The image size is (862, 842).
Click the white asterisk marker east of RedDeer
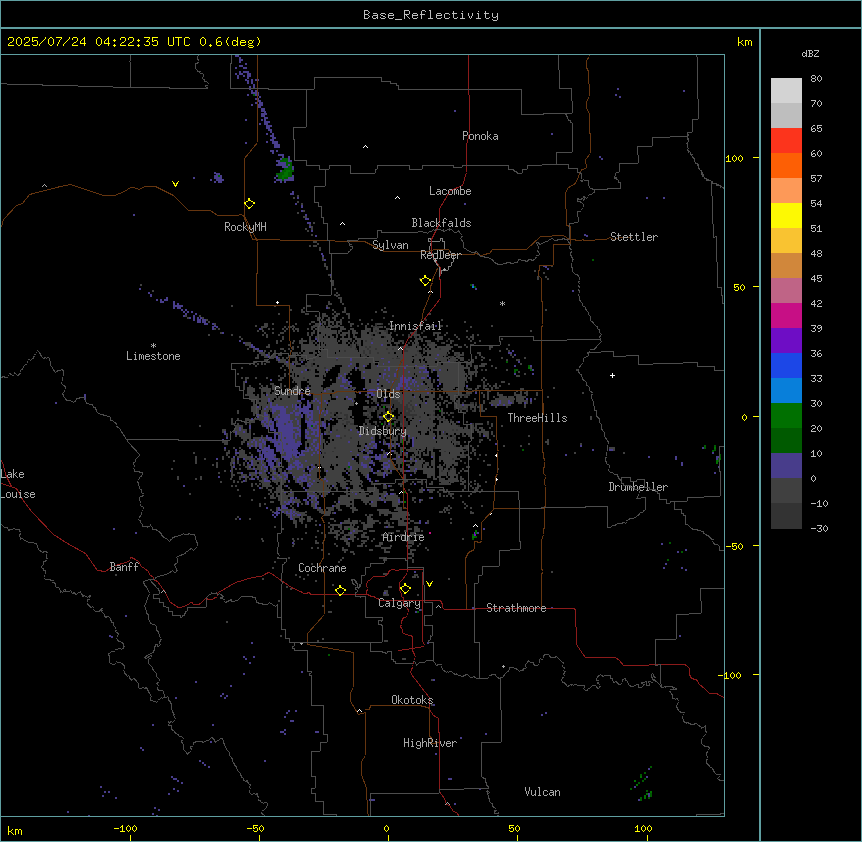[502, 303]
